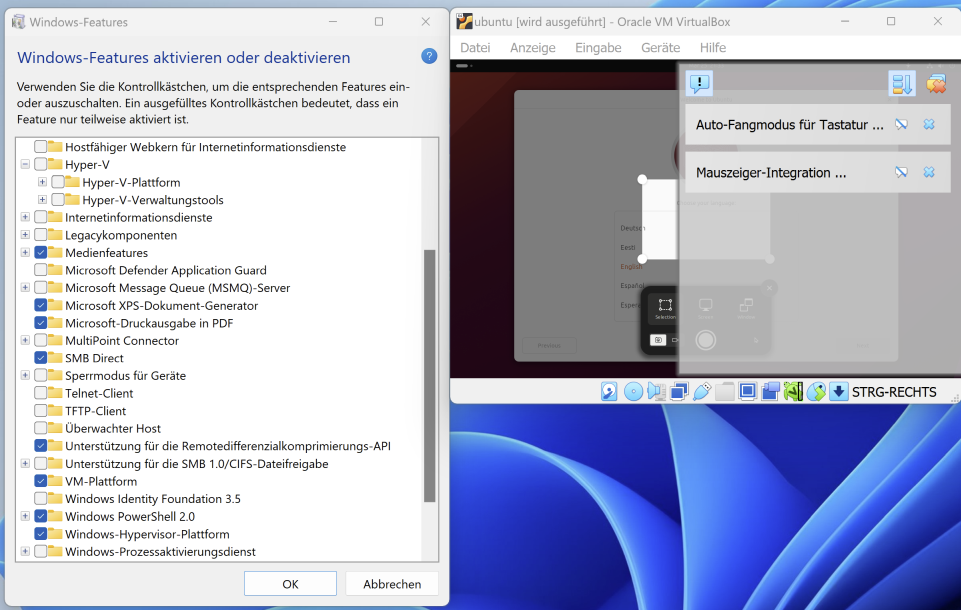The width and height of the screenshot is (961, 610).
Task: Expand the Internetinformationsdienste node
Action: (25, 217)
